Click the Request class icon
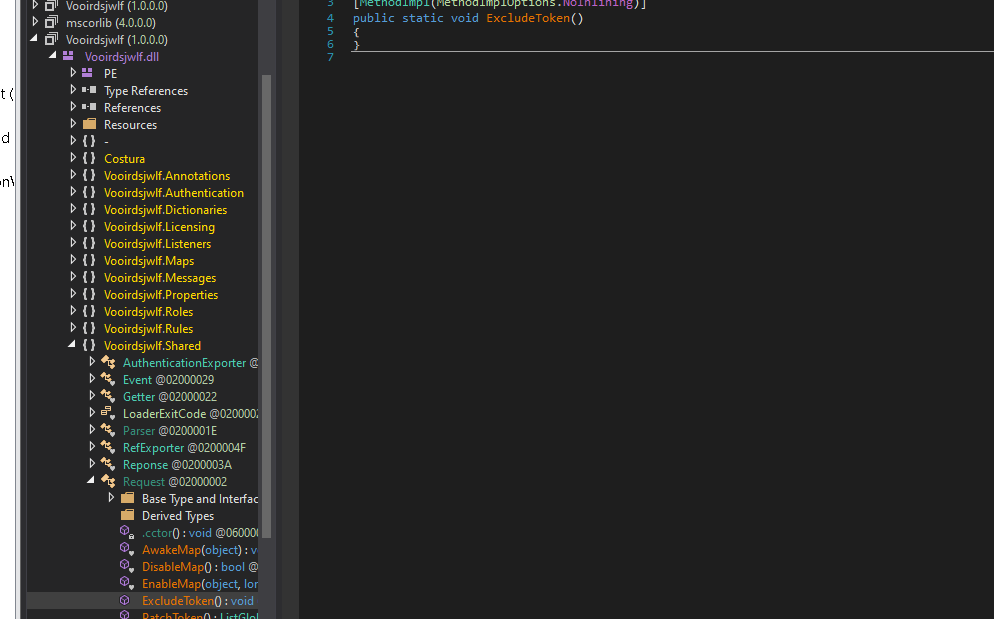 (108, 481)
